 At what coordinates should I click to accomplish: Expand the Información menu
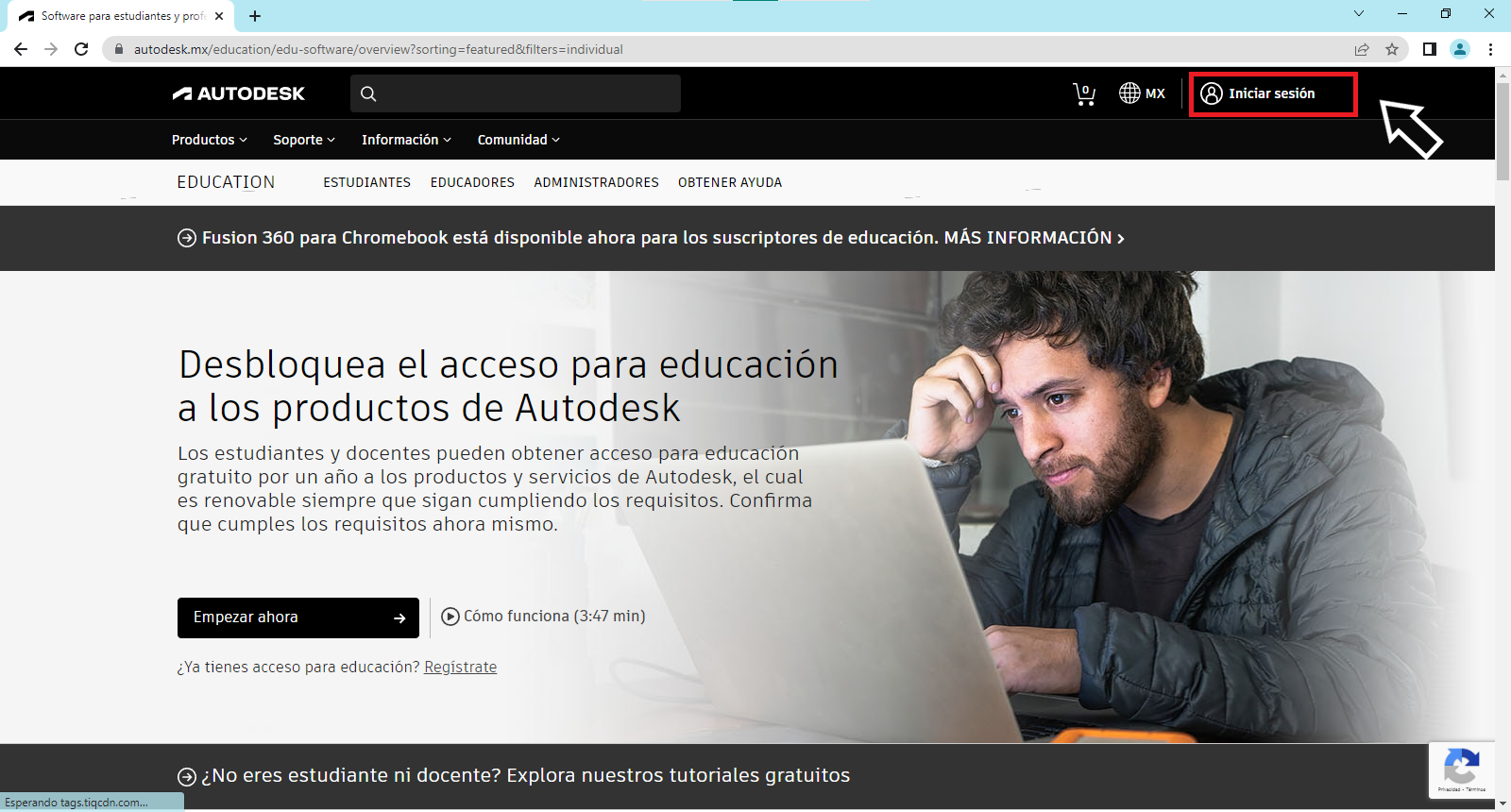407,140
